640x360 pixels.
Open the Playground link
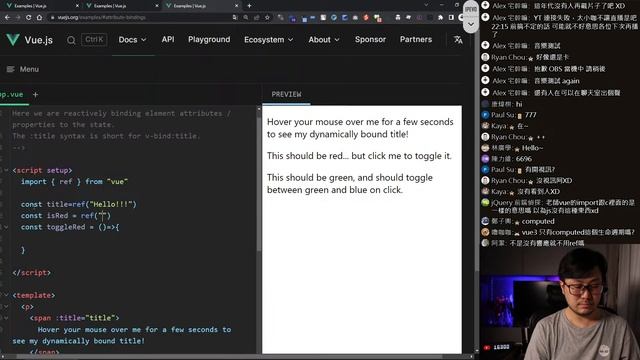[x=209, y=40]
